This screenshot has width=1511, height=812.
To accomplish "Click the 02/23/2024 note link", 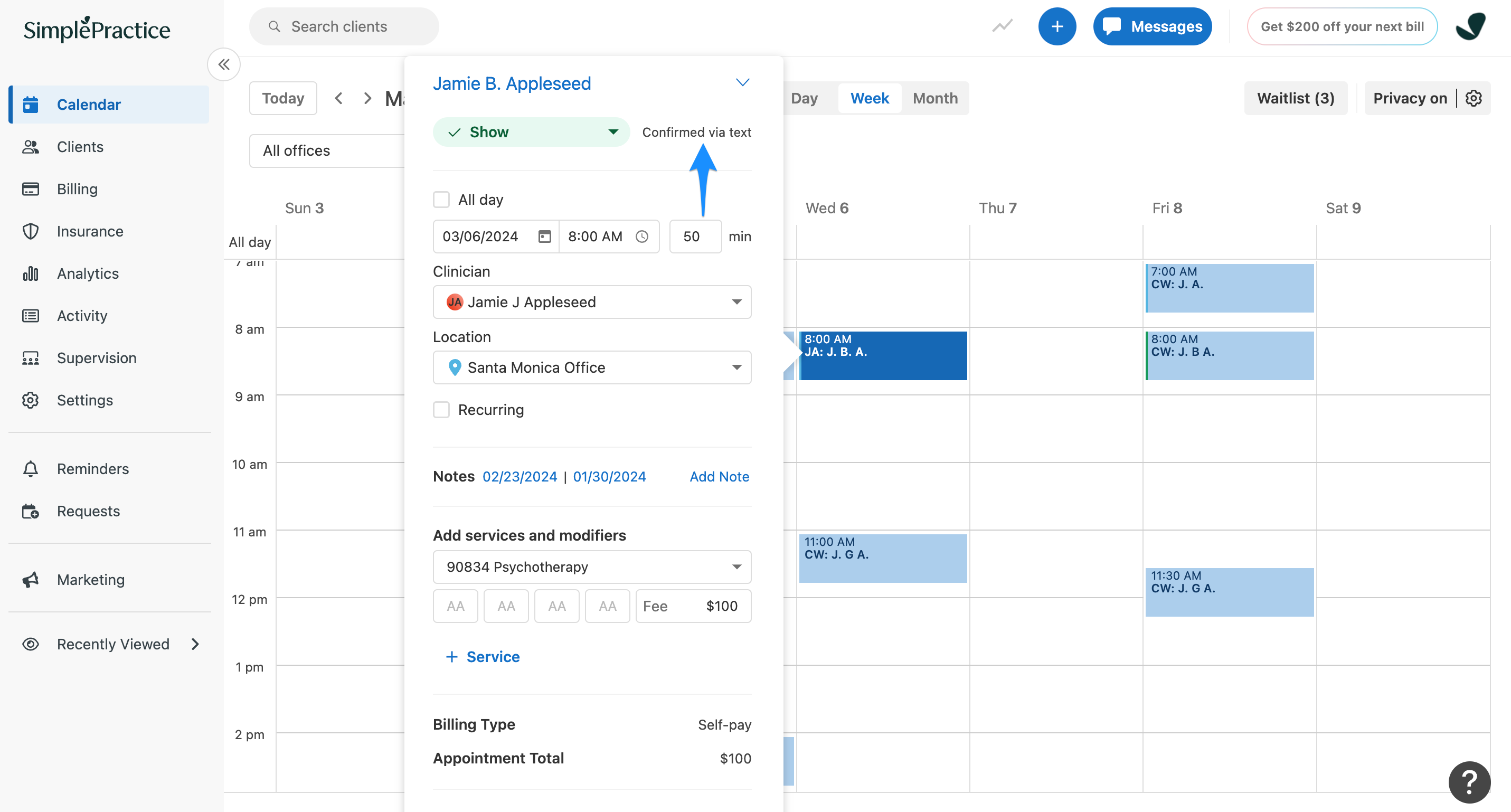I will [519, 476].
